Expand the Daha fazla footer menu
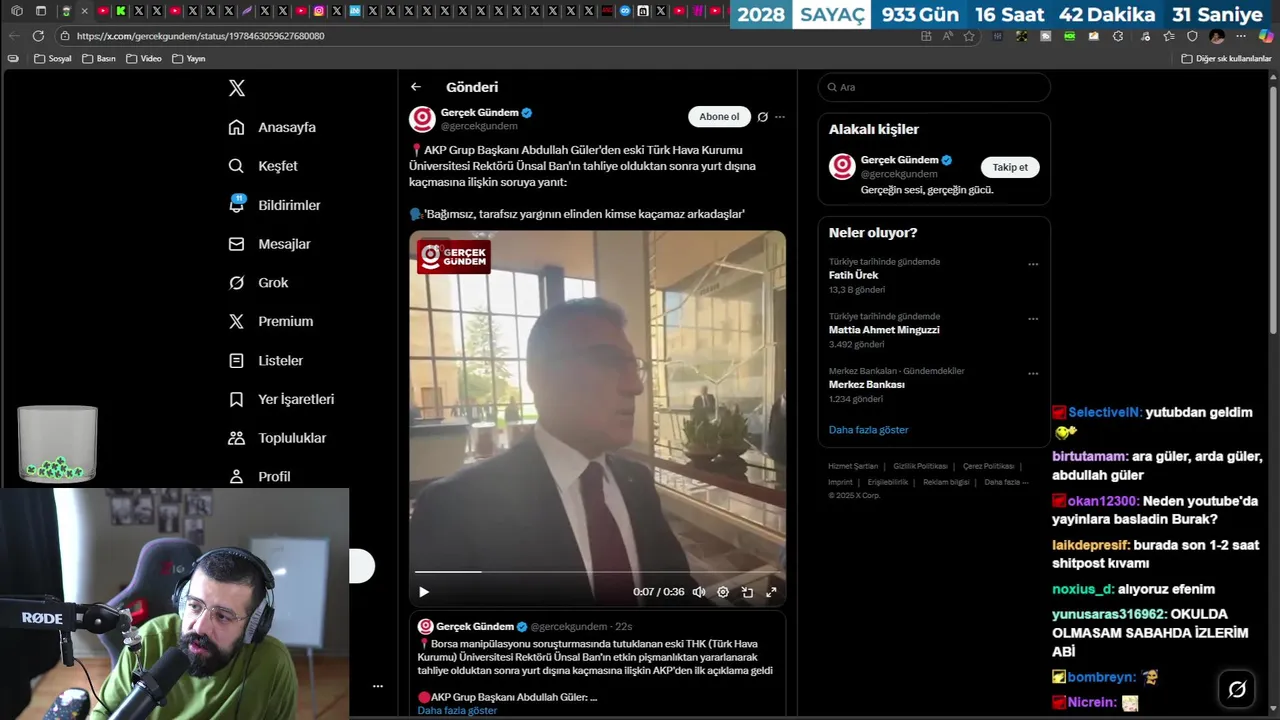 click(x=1005, y=482)
